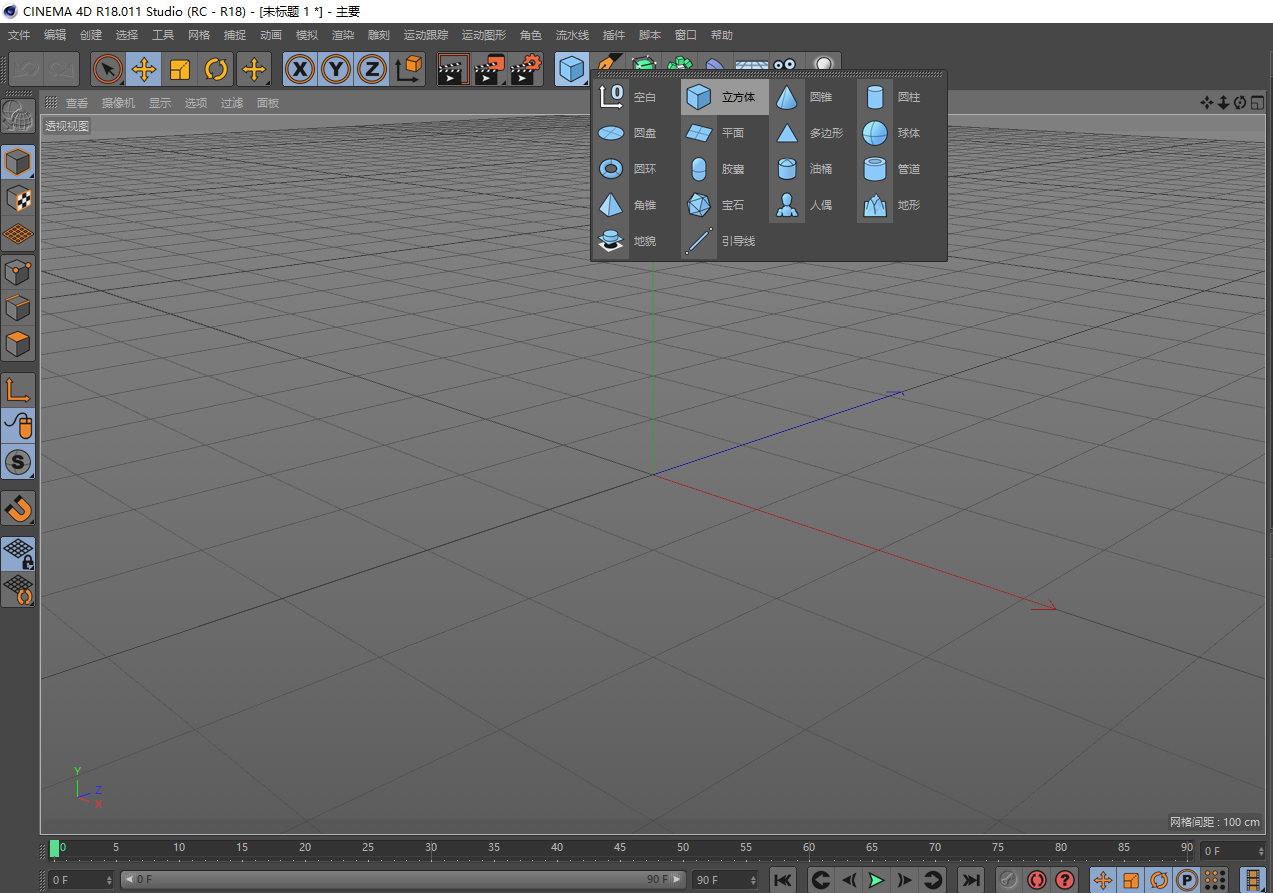Screen dimensions: 1273x893
Task: Open the viewport 查看 menu
Action: [77, 103]
